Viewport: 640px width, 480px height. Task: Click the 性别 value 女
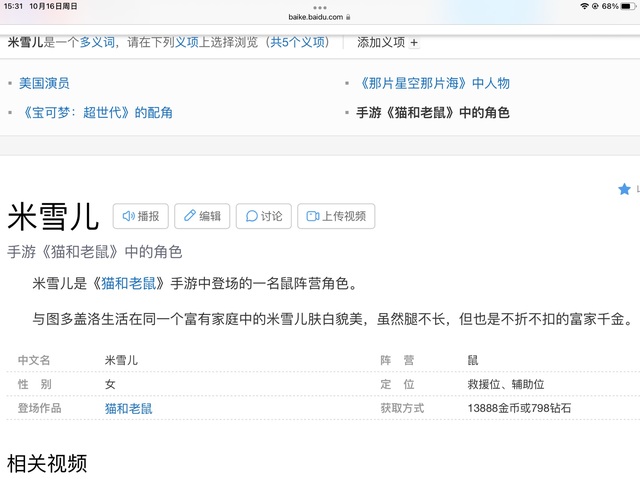coord(110,384)
